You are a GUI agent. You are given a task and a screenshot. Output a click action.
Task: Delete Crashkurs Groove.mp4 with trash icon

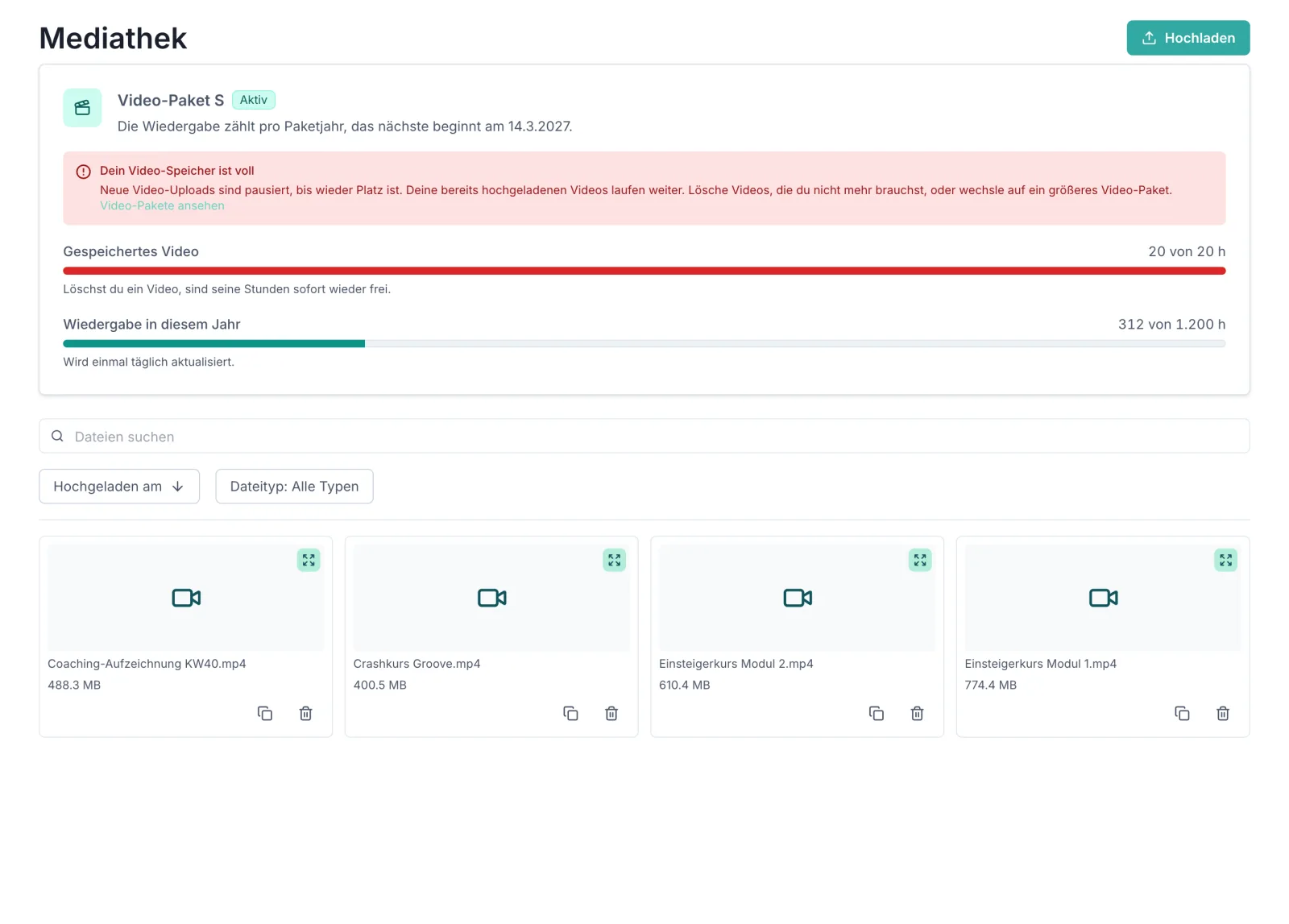point(611,714)
